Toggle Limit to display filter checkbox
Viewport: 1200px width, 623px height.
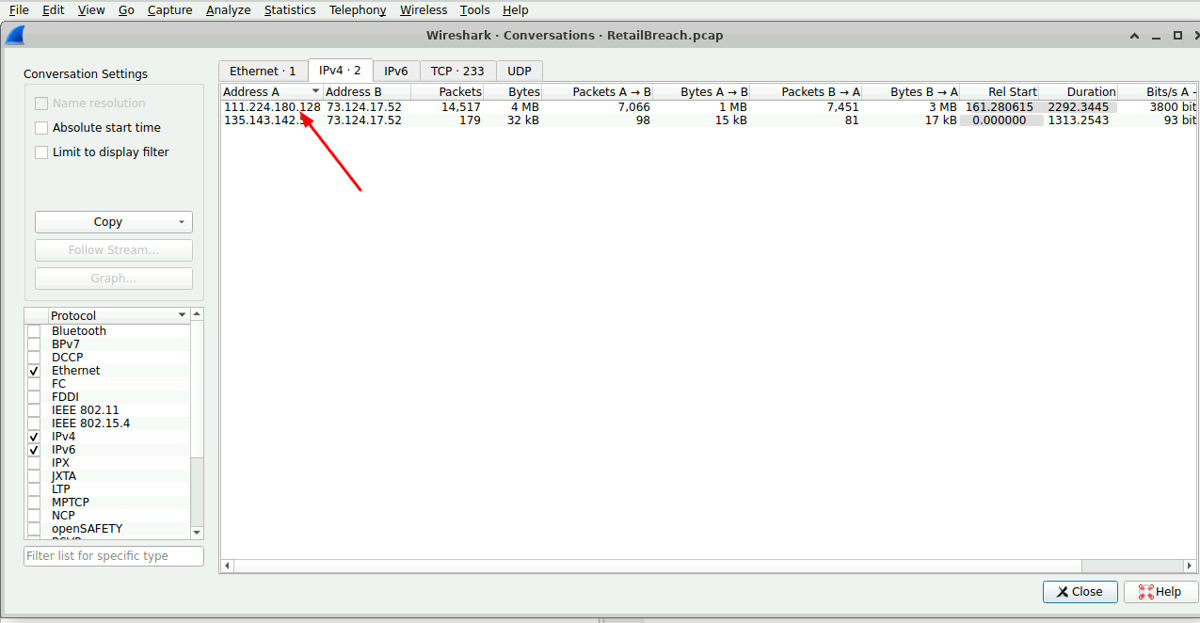pyautogui.click(x=42, y=152)
